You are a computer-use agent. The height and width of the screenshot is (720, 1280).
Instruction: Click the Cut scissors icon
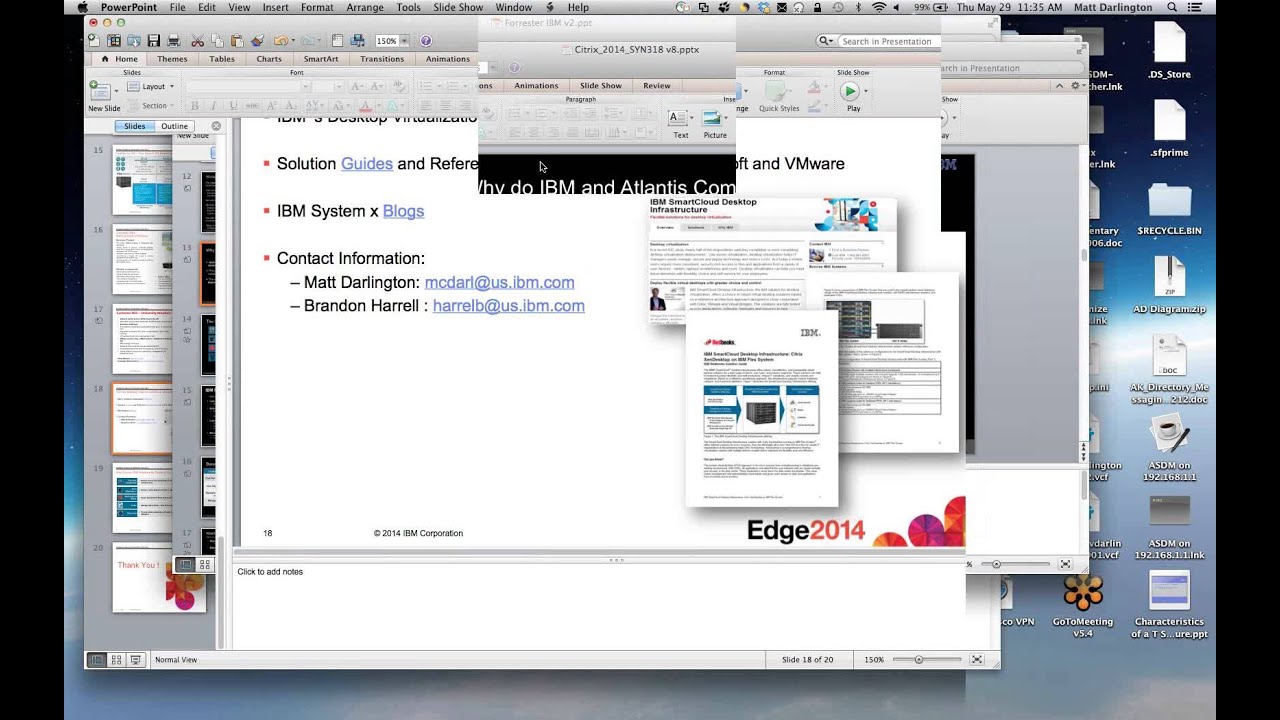coord(197,41)
